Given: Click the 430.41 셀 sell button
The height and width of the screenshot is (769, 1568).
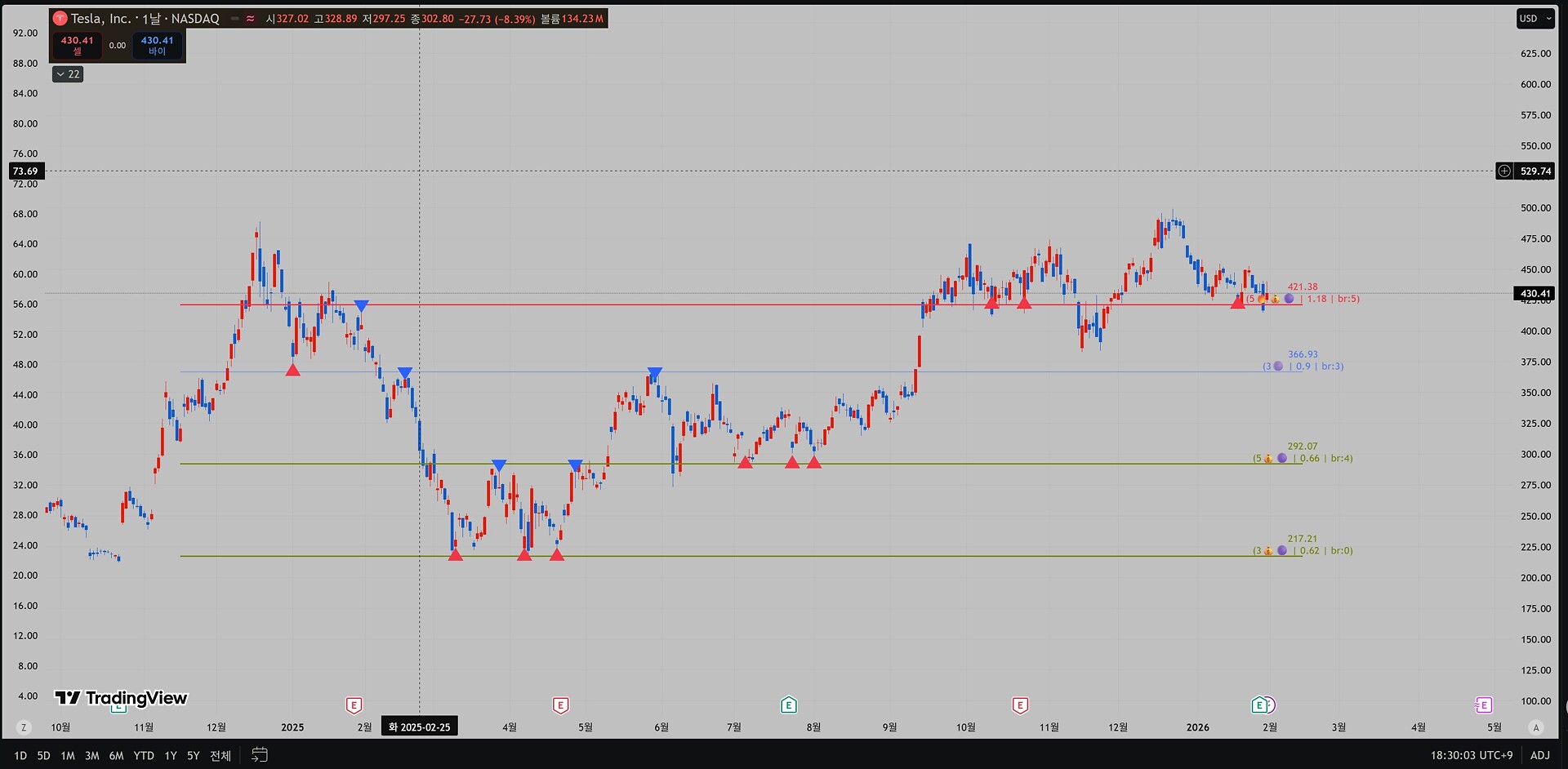Looking at the screenshot, I should pos(78,46).
